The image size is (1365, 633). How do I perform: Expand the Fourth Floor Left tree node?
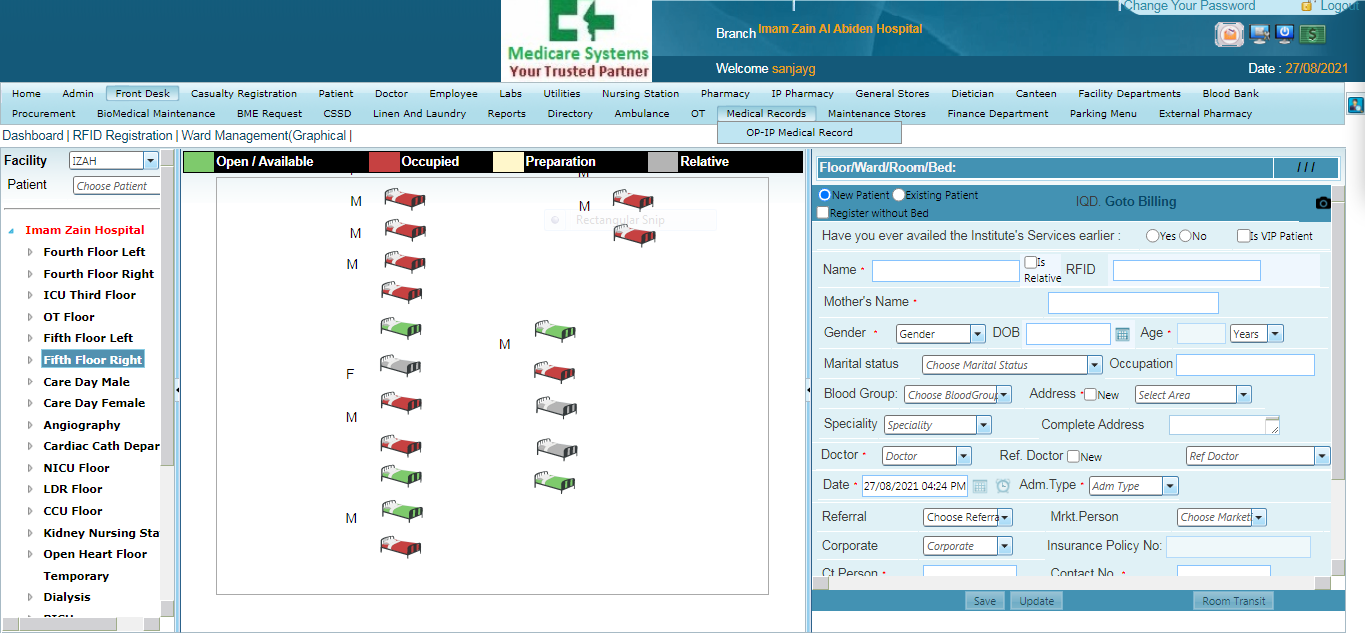click(x=30, y=252)
